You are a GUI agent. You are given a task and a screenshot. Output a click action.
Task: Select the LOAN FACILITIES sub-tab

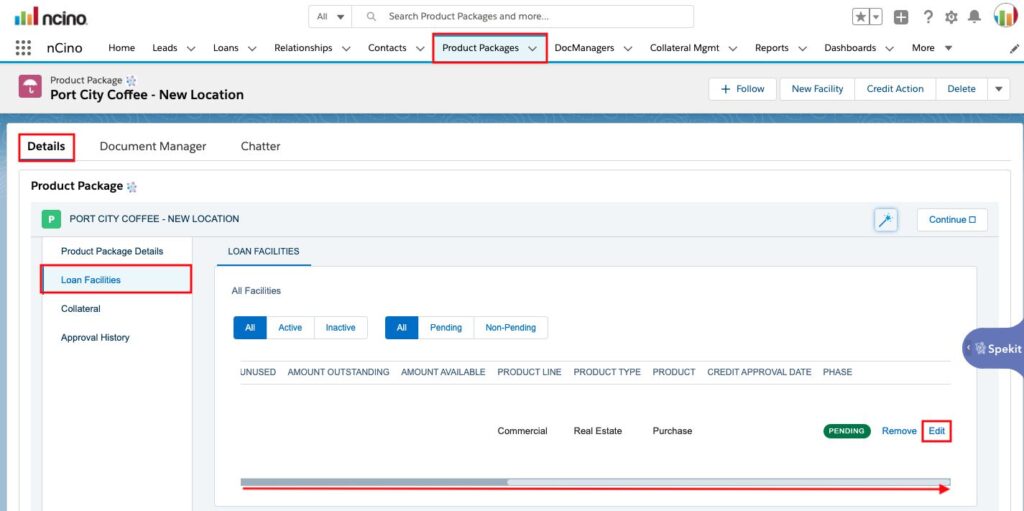point(264,251)
